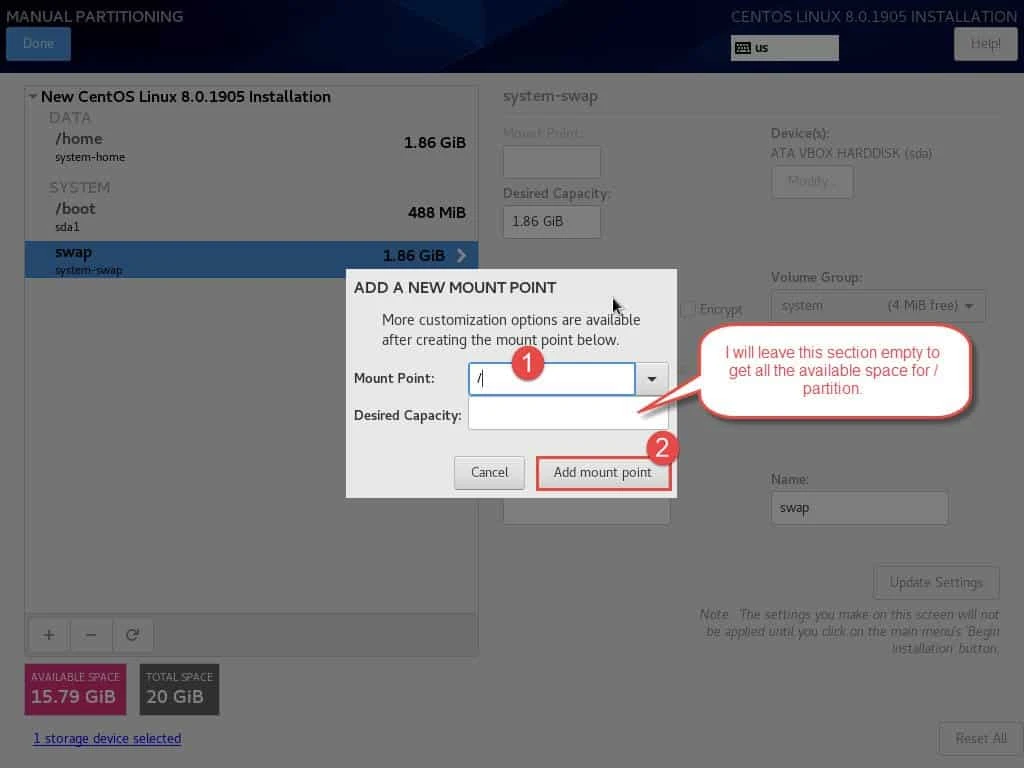1024x768 pixels.
Task: Rescan disks with the refresh icon
Action: click(x=134, y=635)
